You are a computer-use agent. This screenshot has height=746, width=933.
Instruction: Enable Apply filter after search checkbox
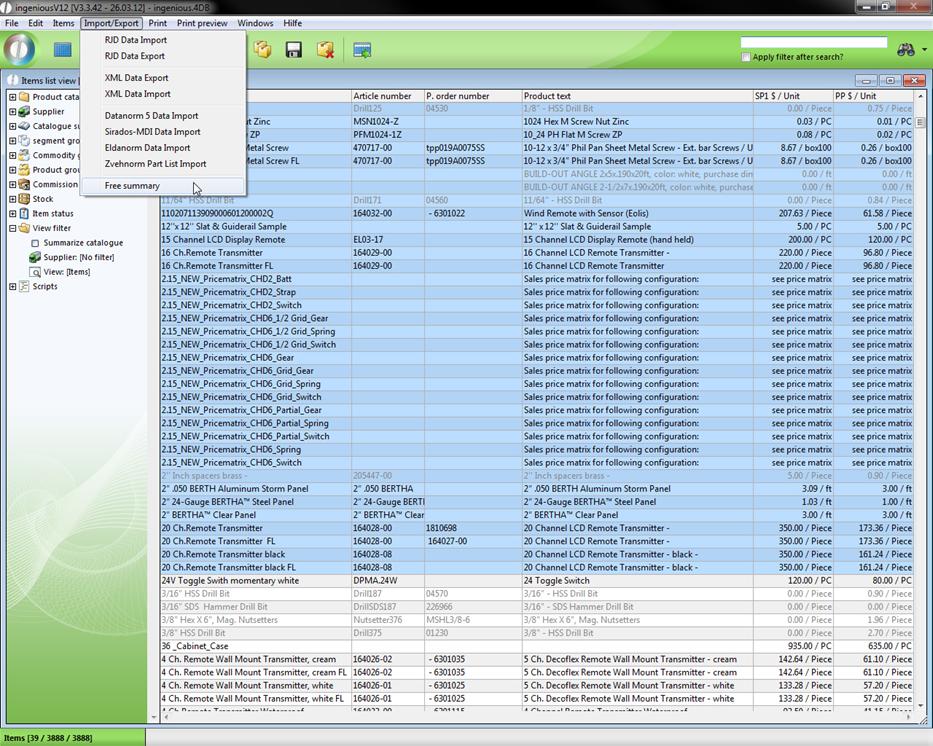pos(746,57)
